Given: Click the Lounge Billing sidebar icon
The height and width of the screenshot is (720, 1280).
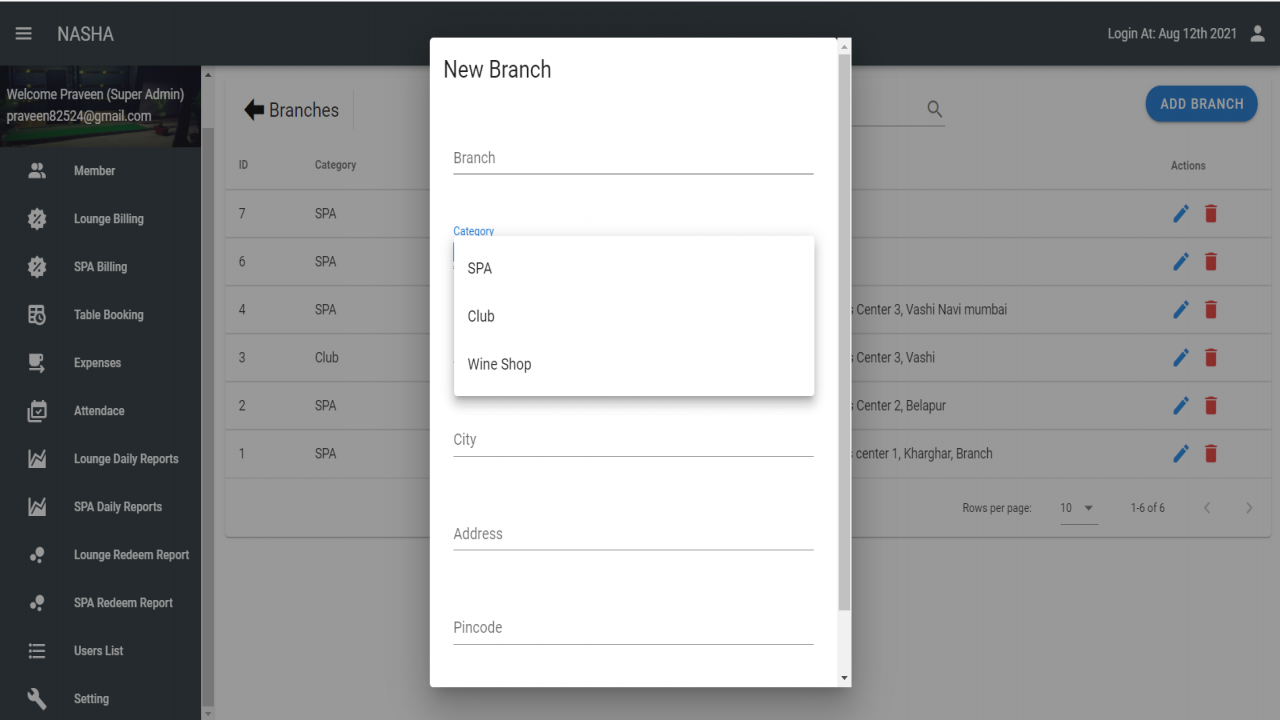Looking at the screenshot, I should pos(37,219).
